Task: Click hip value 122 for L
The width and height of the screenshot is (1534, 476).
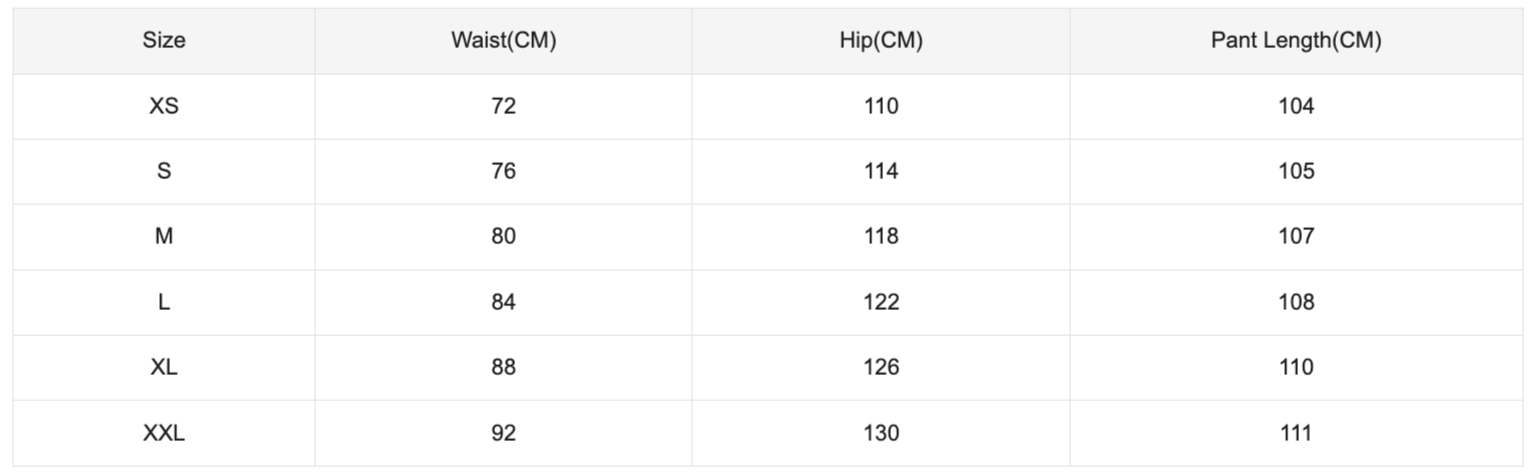Action: coord(881,302)
